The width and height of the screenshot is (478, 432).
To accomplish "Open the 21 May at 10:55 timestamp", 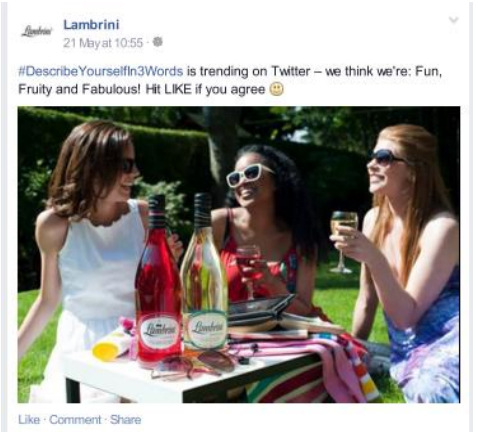I will (103, 43).
